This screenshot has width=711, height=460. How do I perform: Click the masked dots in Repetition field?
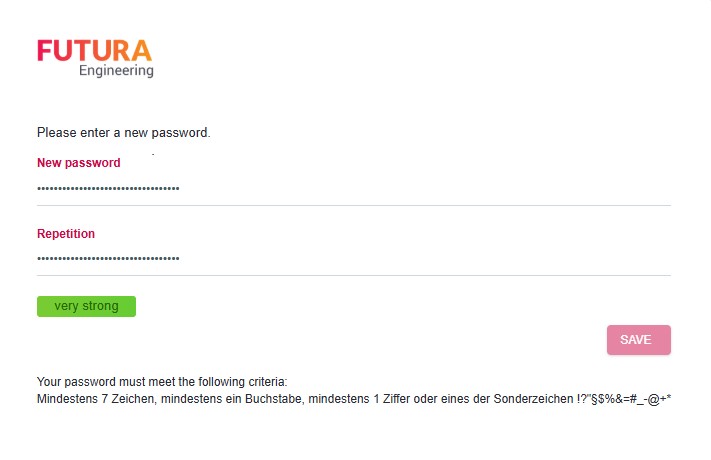(x=108, y=258)
